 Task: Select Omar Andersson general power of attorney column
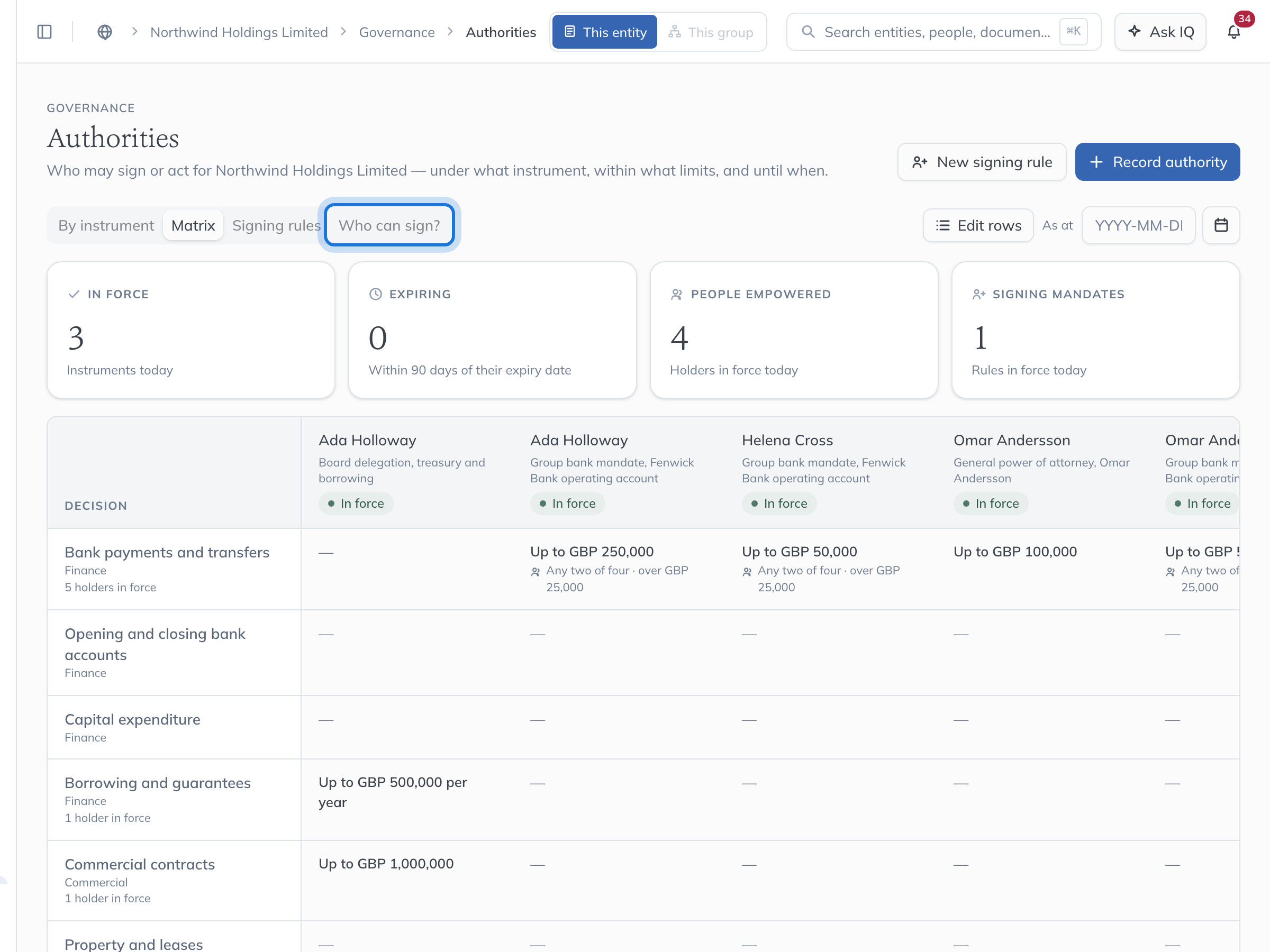click(x=1041, y=473)
